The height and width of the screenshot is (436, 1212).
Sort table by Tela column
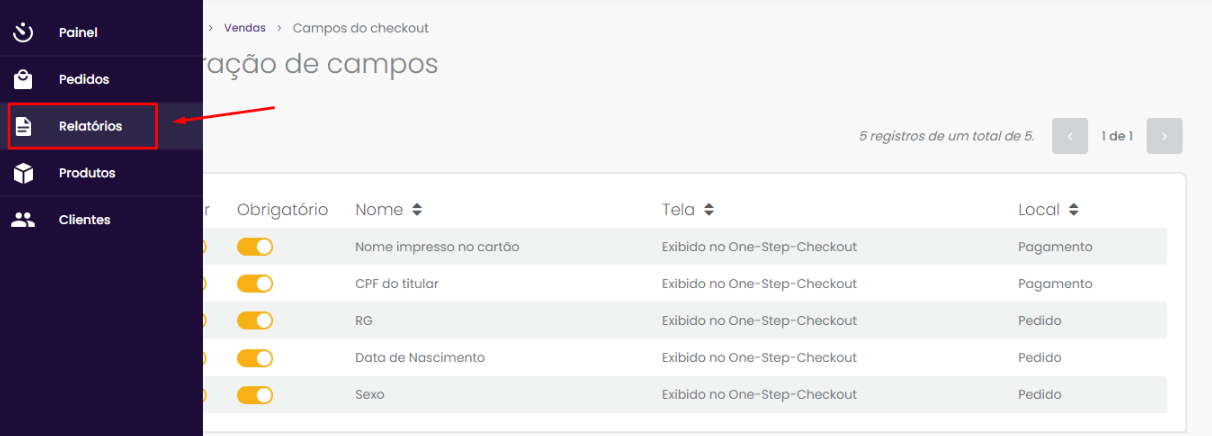coord(709,210)
